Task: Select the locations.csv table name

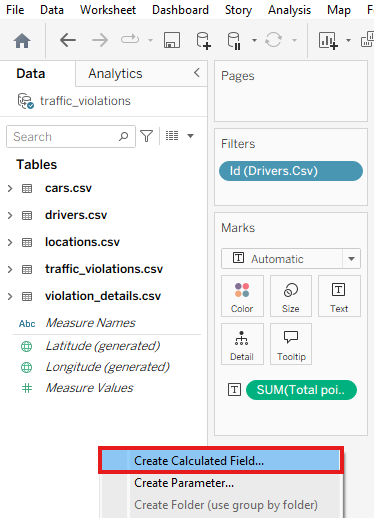Action: [82, 242]
